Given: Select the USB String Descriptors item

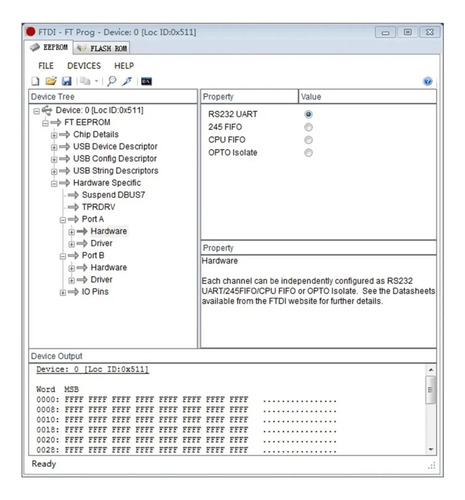Looking at the screenshot, I should tap(115, 171).
